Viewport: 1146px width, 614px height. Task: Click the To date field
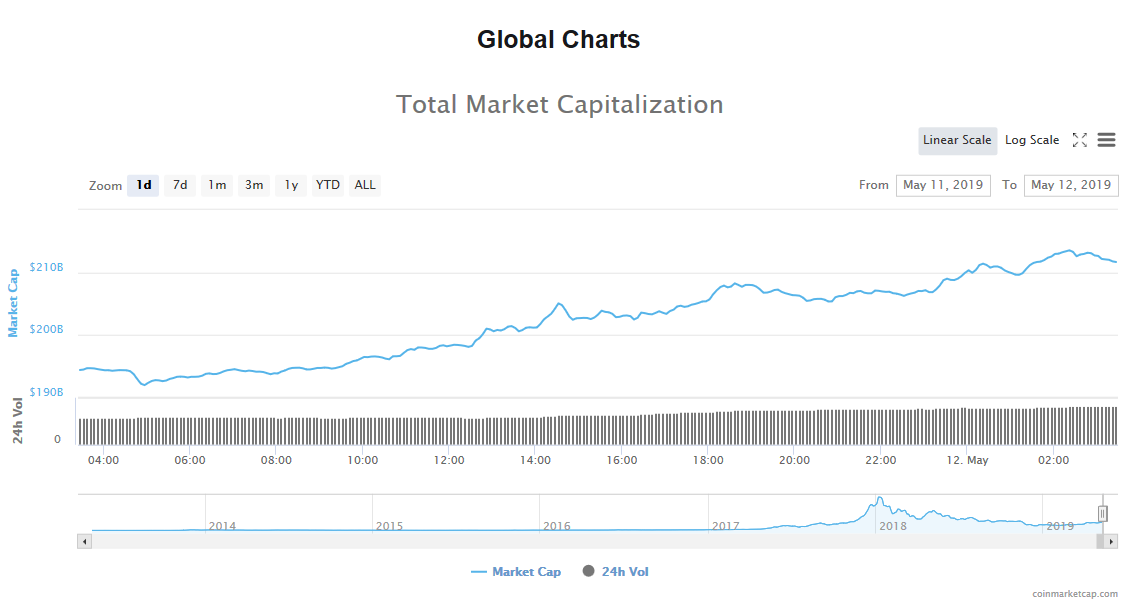pyautogui.click(x=1070, y=185)
